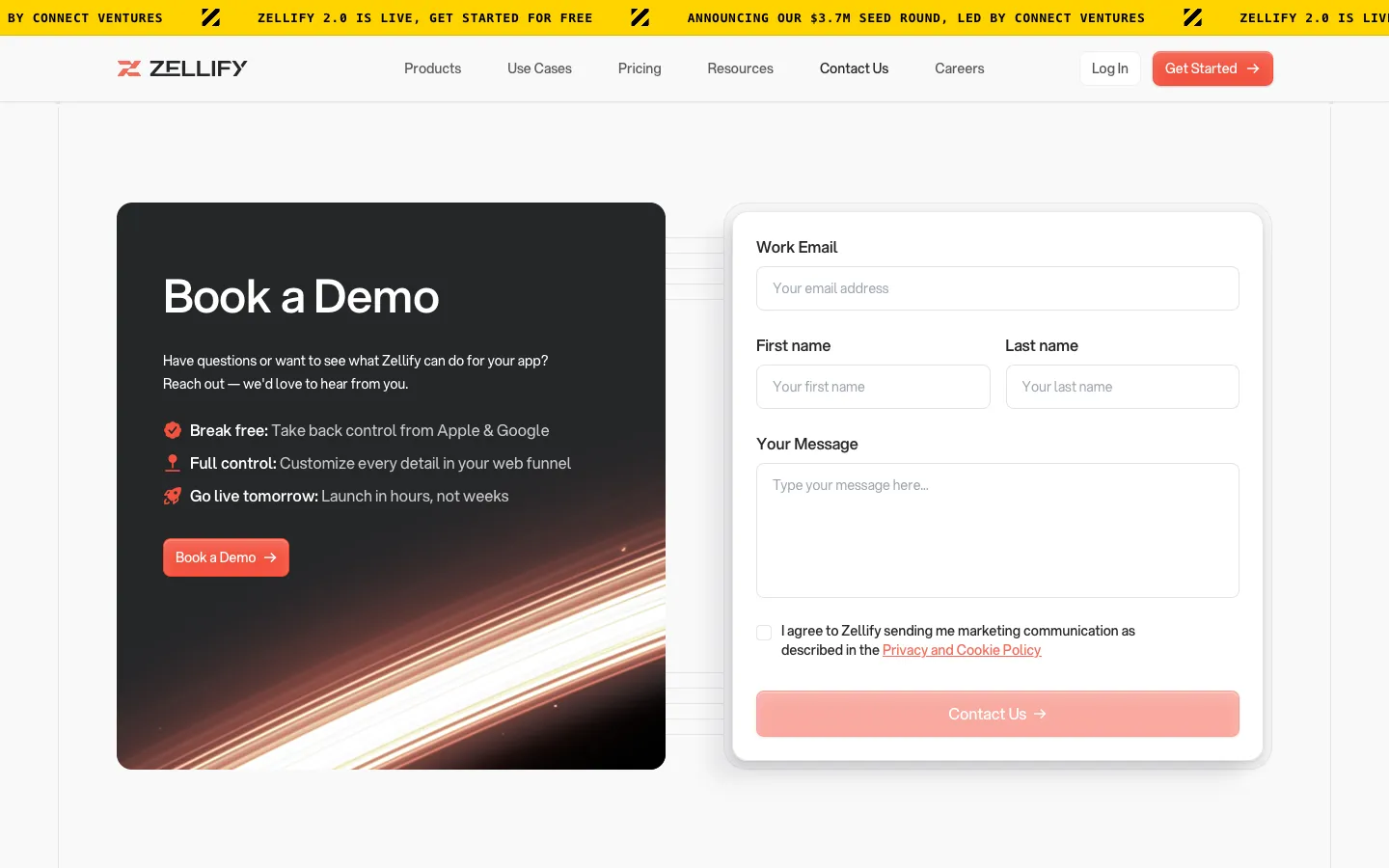Click the 'Book a Demo' heading text
The image size is (1389, 868).
301,296
